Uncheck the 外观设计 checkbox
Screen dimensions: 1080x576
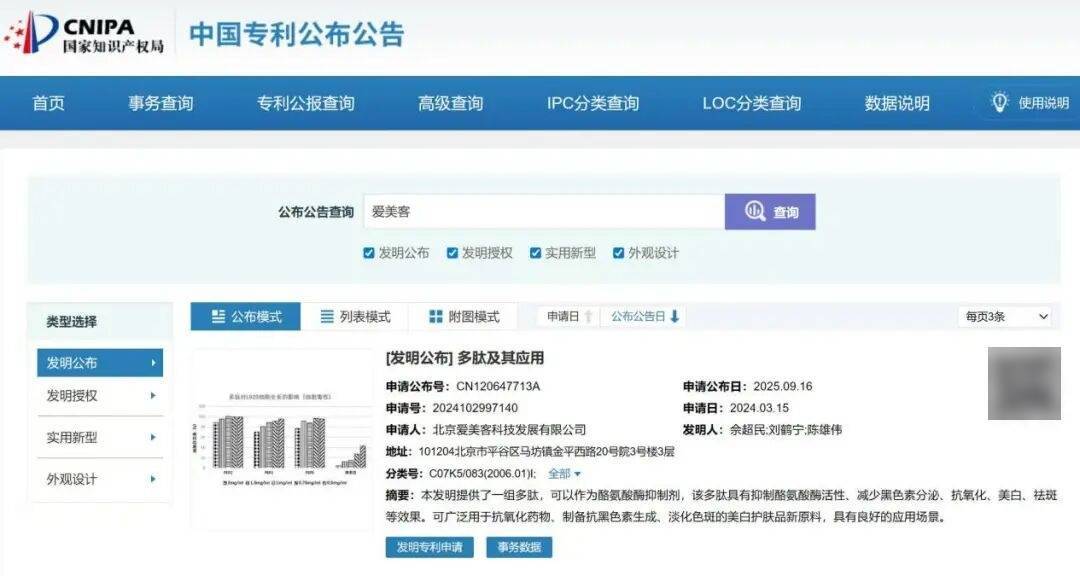click(x=617, y=253)
